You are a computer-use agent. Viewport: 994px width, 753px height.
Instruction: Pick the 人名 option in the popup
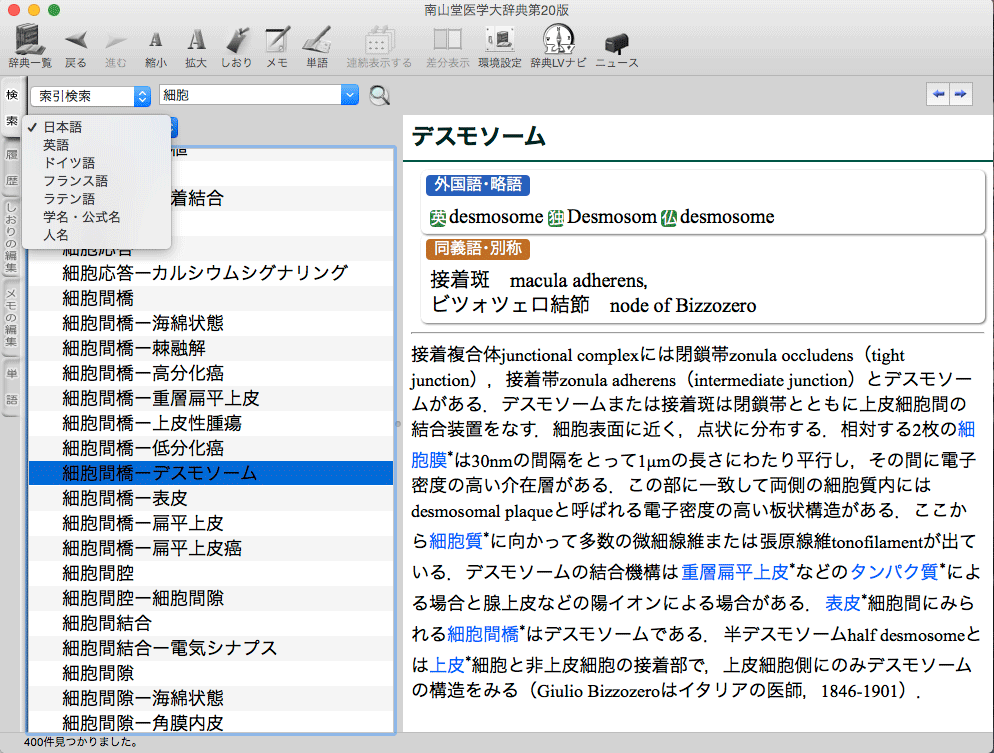point(56,235)
